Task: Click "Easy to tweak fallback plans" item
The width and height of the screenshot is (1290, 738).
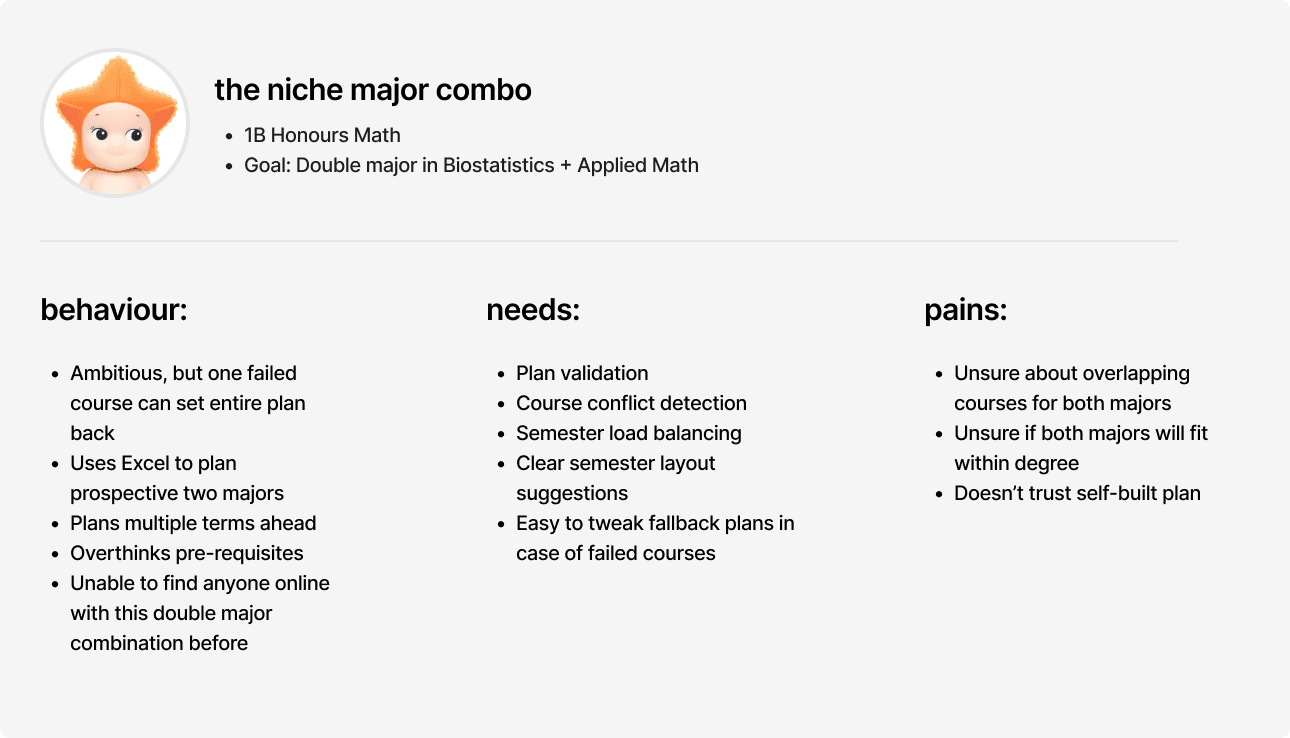Action: [655, 538]
